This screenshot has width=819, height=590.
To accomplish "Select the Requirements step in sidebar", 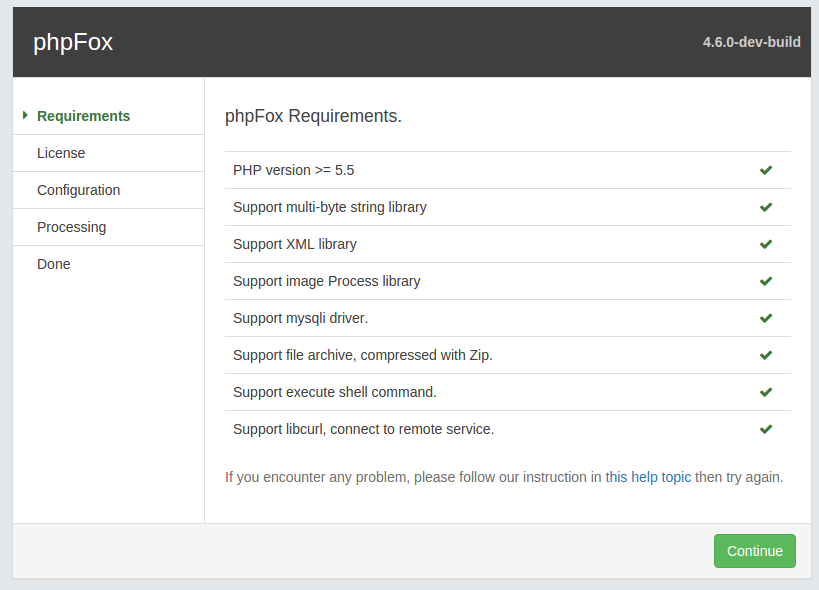I will (83, 116).
